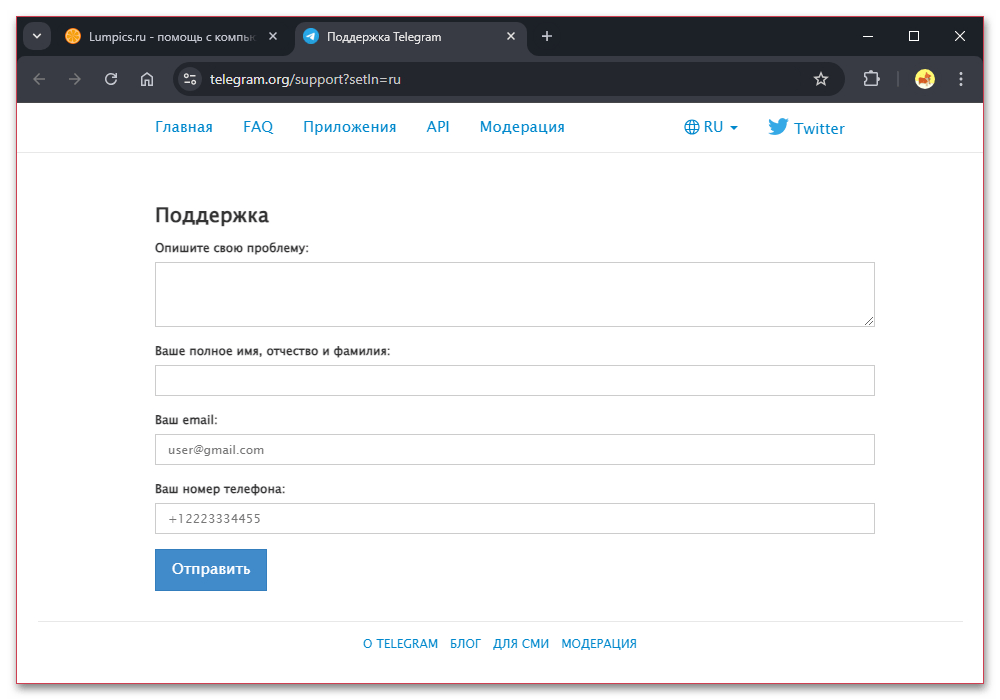Image resolution: width=1000 pixels, height=700 pixels.
Task: Click the email input field
Action: tap(515, 449)
